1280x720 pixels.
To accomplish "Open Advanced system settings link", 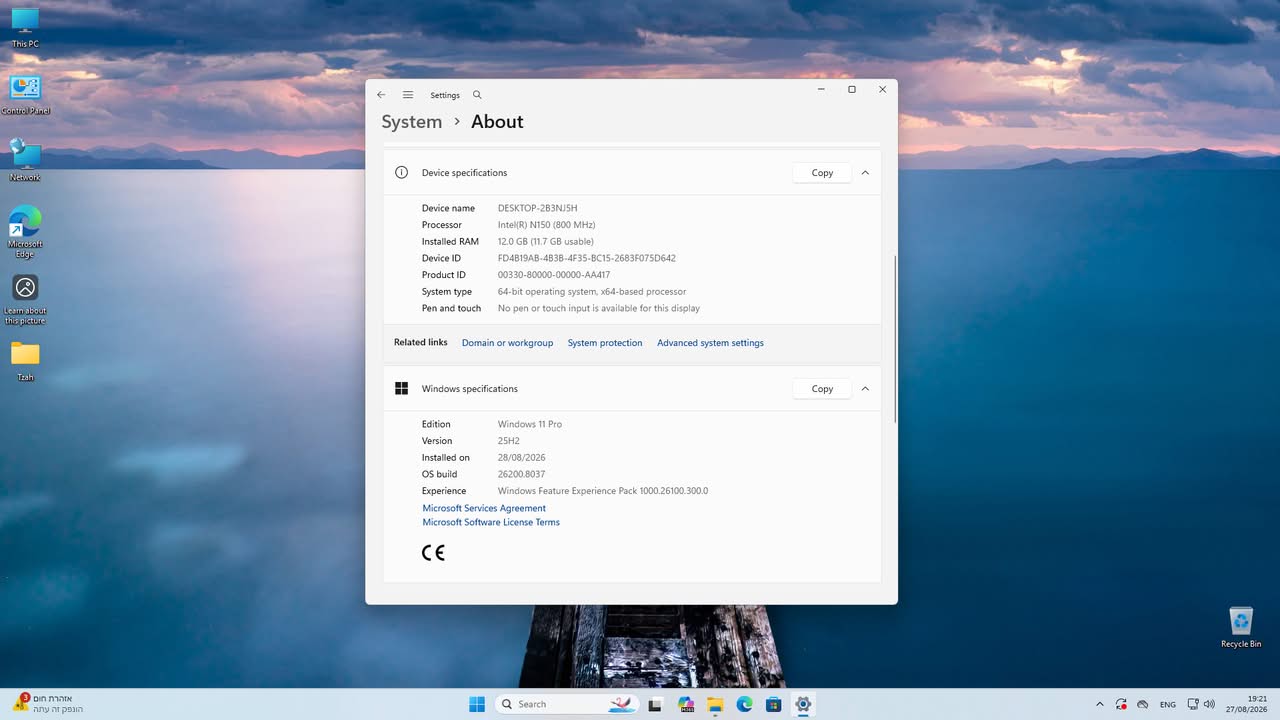I will pyautogui.click(x=710, y=343).
